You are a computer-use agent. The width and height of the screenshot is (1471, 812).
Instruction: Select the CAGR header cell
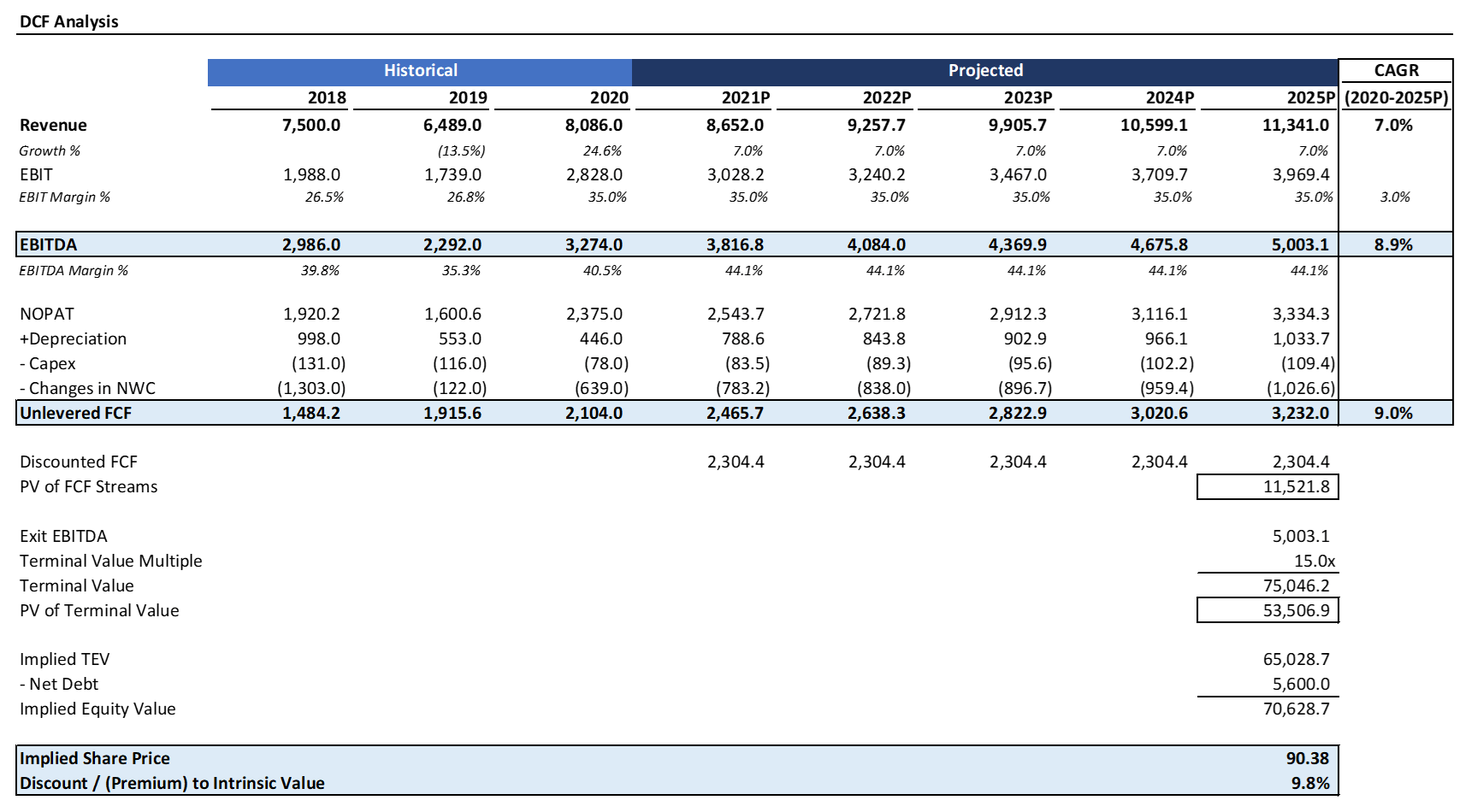(x=1396, y=71)
